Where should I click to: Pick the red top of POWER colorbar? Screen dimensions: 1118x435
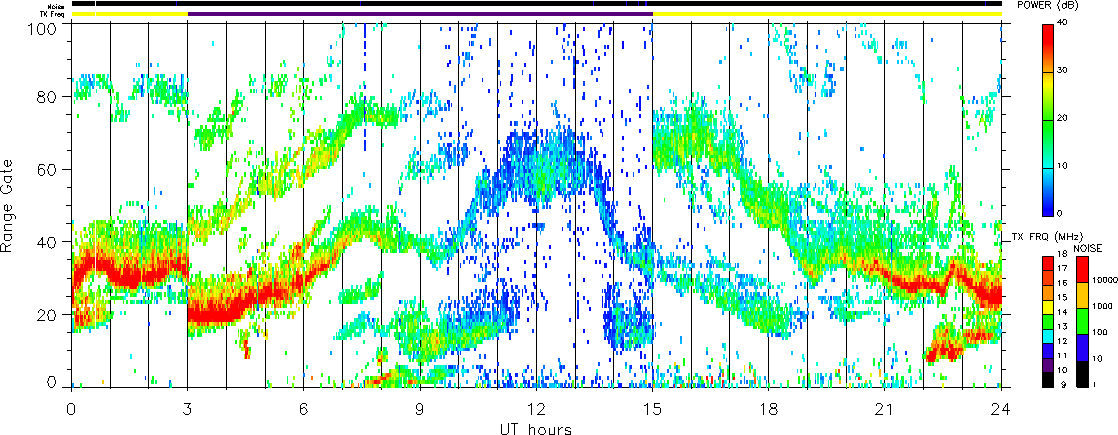click(x=1047, y=36)
